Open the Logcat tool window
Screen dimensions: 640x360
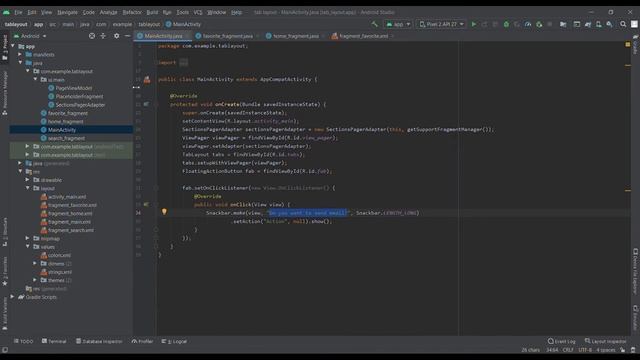coord(174,341)
